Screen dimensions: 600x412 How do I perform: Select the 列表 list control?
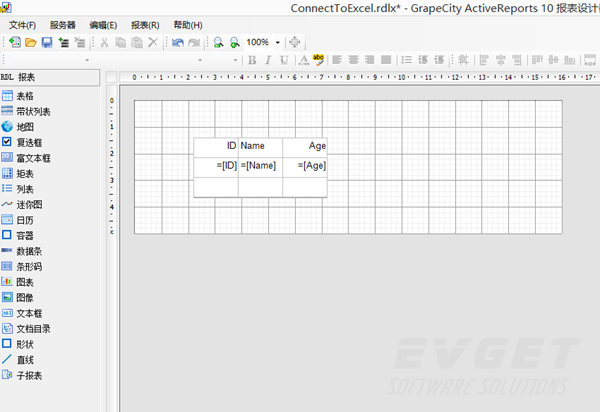(x=18, y=189)
